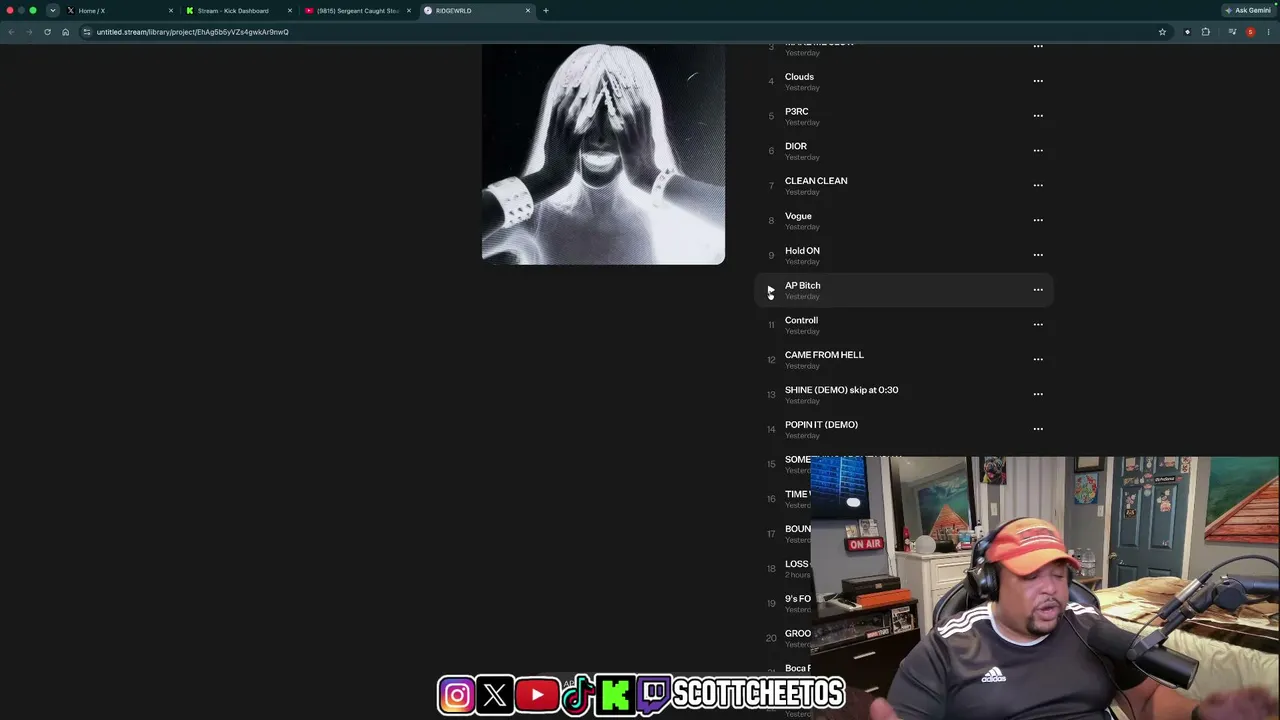Open the Chrome three-dot menu
Viewport: 1280px width, 720px height.
click(x=1268, y=32)
